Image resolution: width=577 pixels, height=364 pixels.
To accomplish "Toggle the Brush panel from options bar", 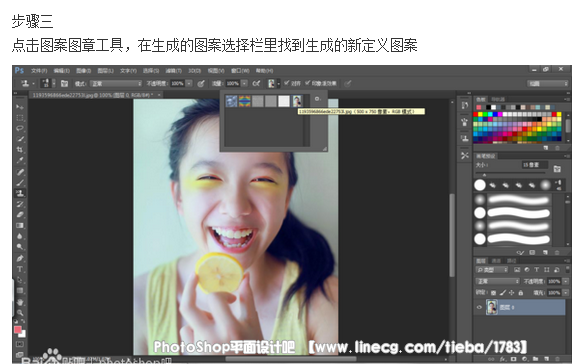I will (64, 84).
